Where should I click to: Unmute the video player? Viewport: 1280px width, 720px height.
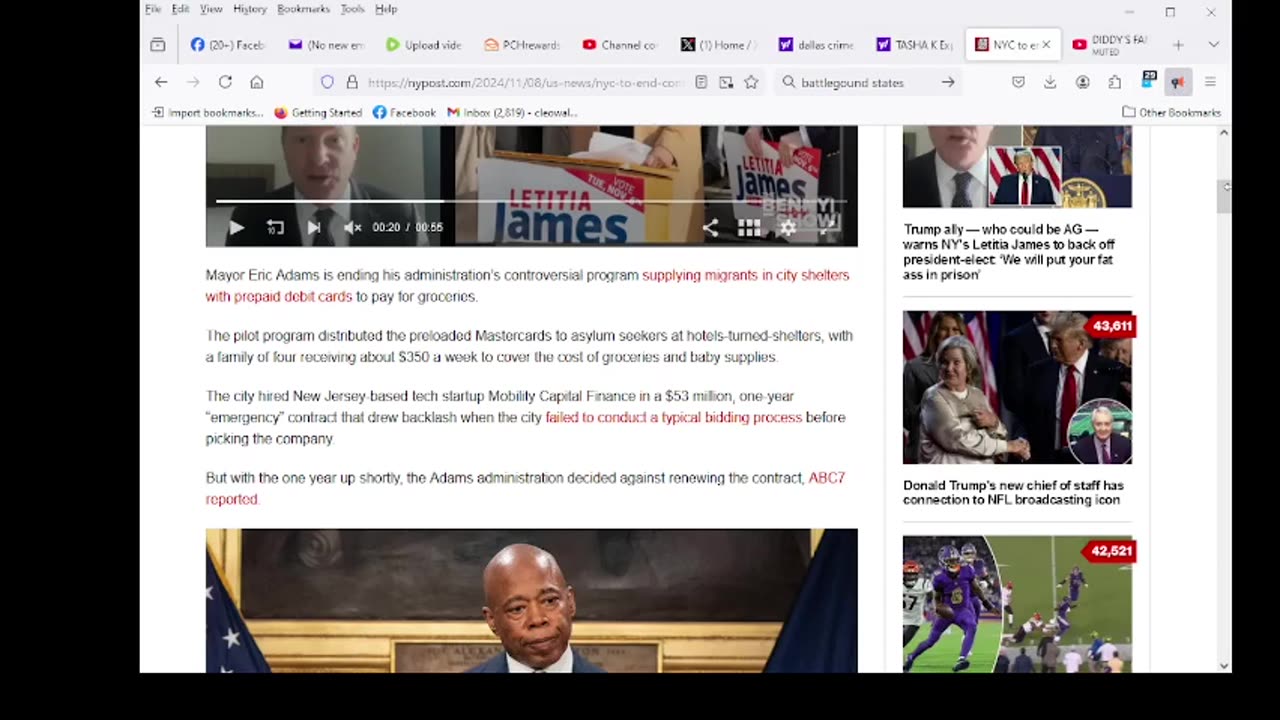(352, 228)
